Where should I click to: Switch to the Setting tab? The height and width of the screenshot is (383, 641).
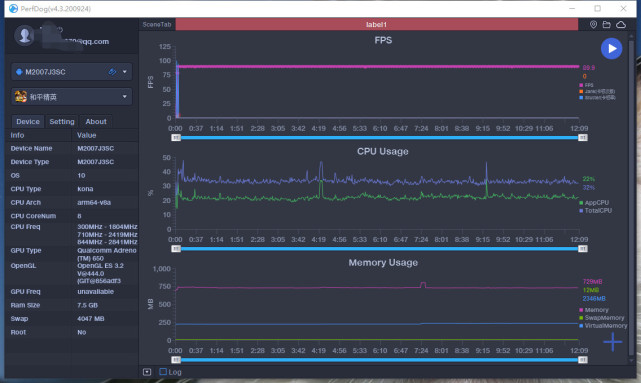[62, 121]
